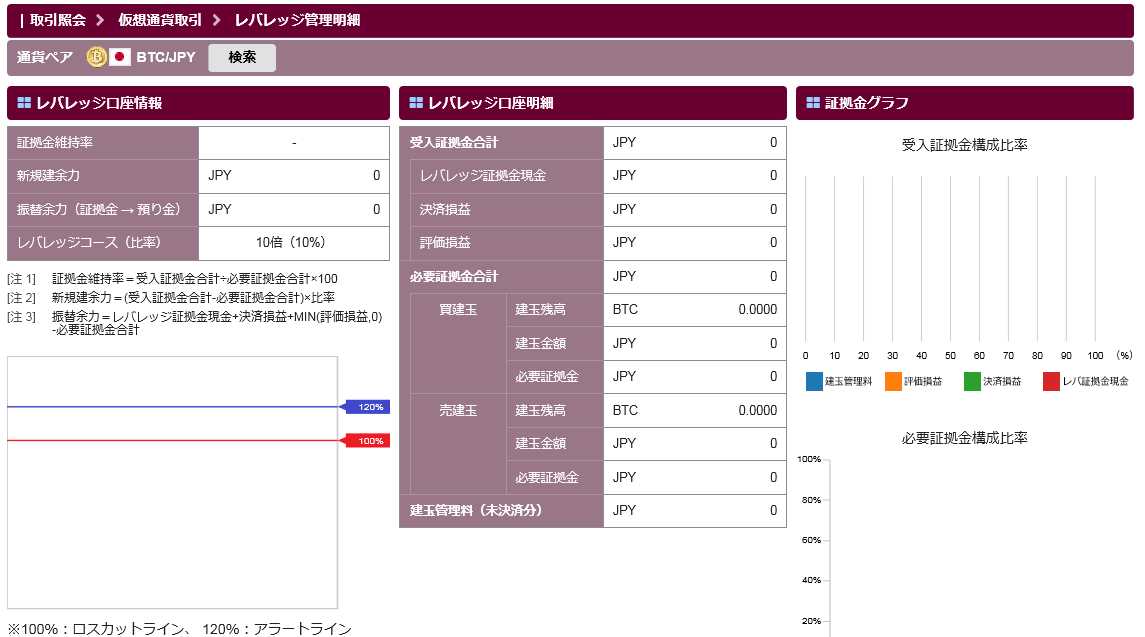Click the orange 評価損益 legend swatch
Screen dimensions: 1145x637
[x=893, y=382]
